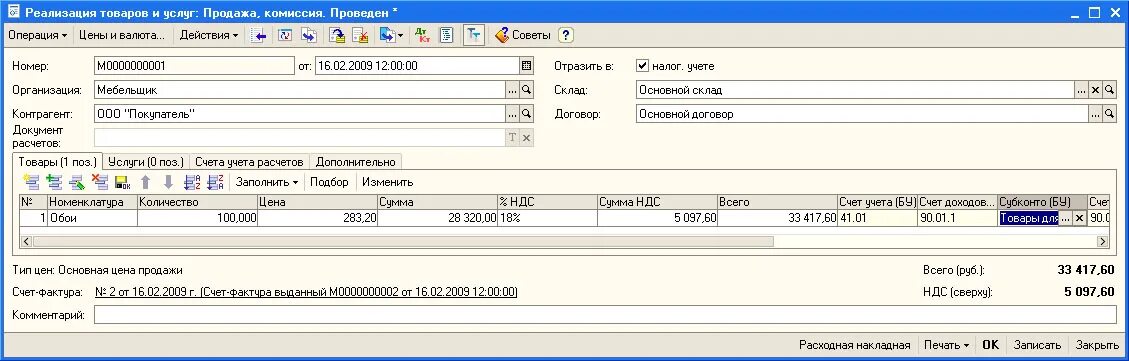Open Организация magnifier lookup
The height and width of the screenshot is (361, 1129).
coord(526,90)
